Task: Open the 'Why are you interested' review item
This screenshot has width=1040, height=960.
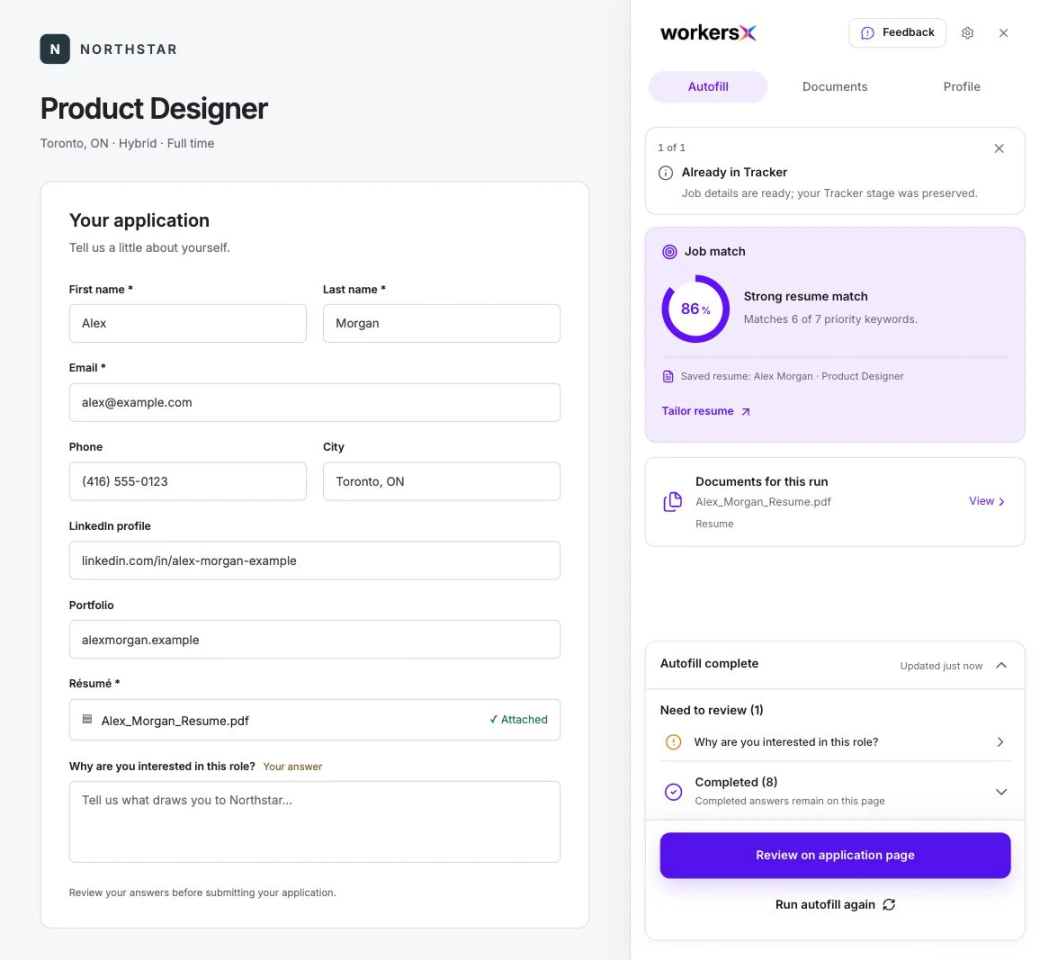Action: (x=834, y=742)
